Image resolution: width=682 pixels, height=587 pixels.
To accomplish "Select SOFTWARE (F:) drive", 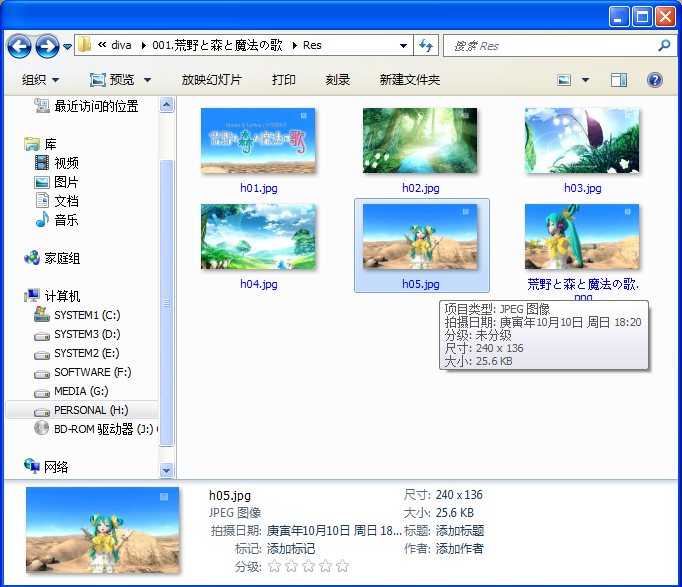I will (x=83, y=372).
